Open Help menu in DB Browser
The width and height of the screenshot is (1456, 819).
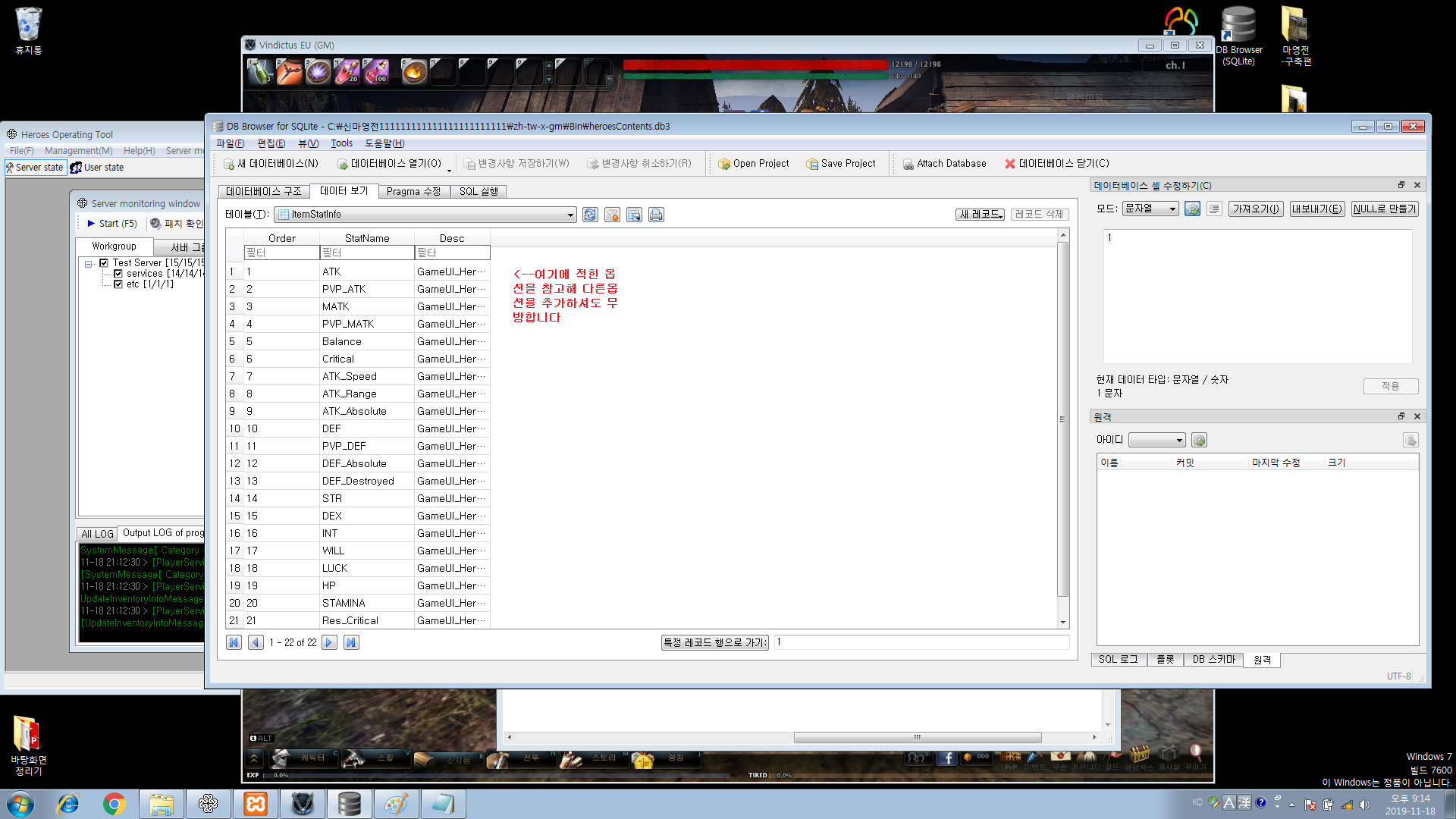(384, 143)
